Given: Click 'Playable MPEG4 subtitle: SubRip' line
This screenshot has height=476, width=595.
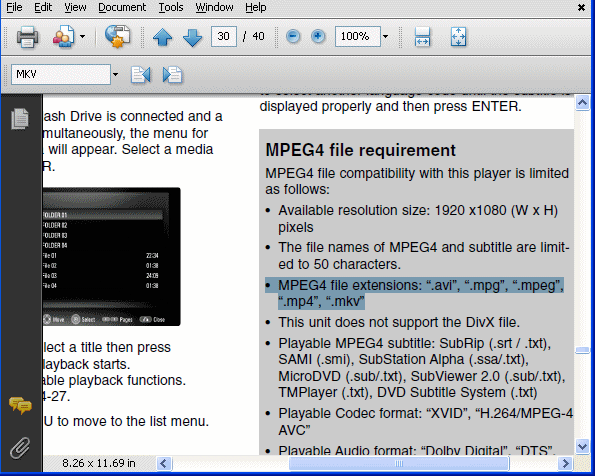Looking at the screenshot, I should point(422,368).
